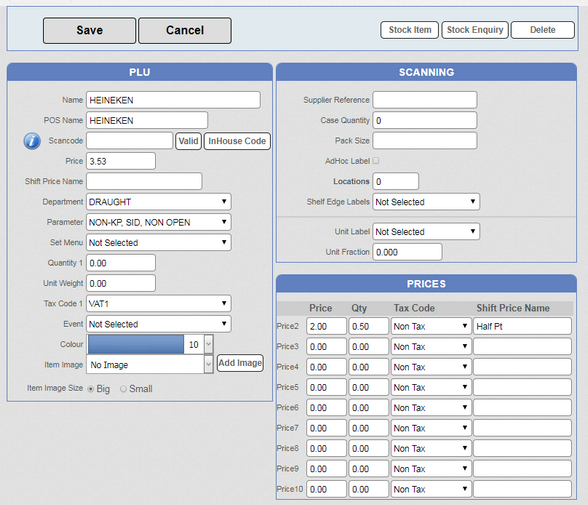Click the Price2 Qty field showing 0.50

[368, 326]
